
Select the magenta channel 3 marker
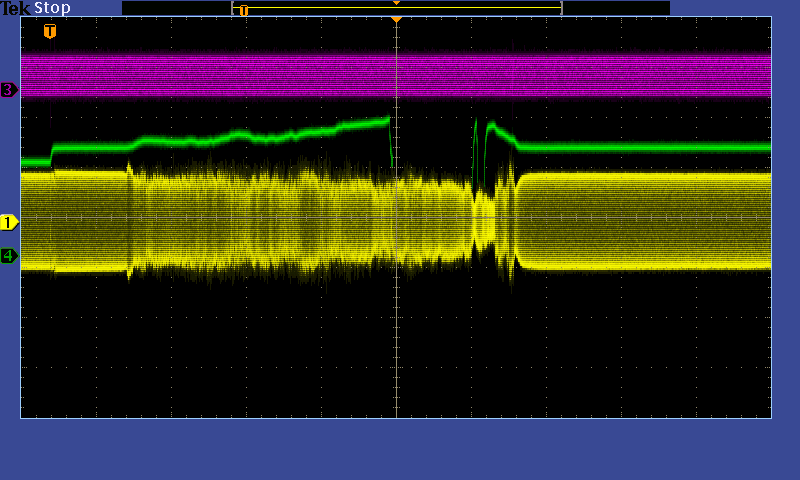pyautogui.click(x=9, y=90)
